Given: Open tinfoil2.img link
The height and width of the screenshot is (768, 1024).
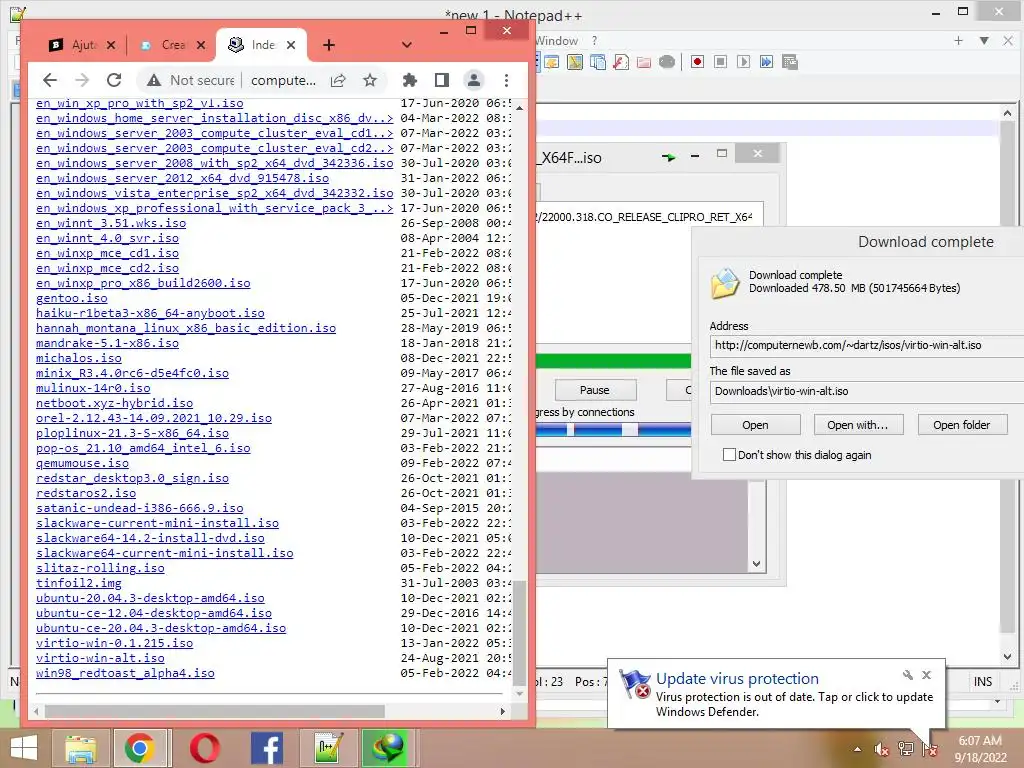Looking at the screenshot, I should click(78, 583).
